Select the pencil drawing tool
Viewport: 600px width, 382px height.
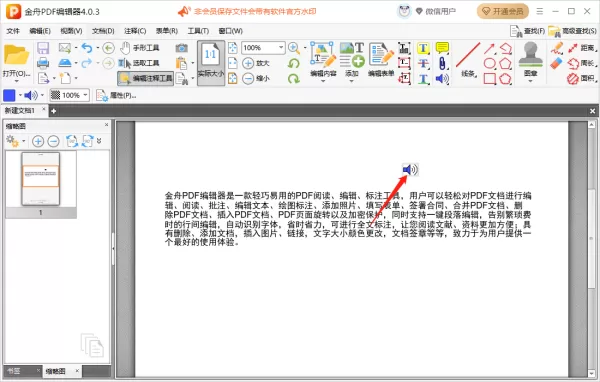click(x=557, y=48)
